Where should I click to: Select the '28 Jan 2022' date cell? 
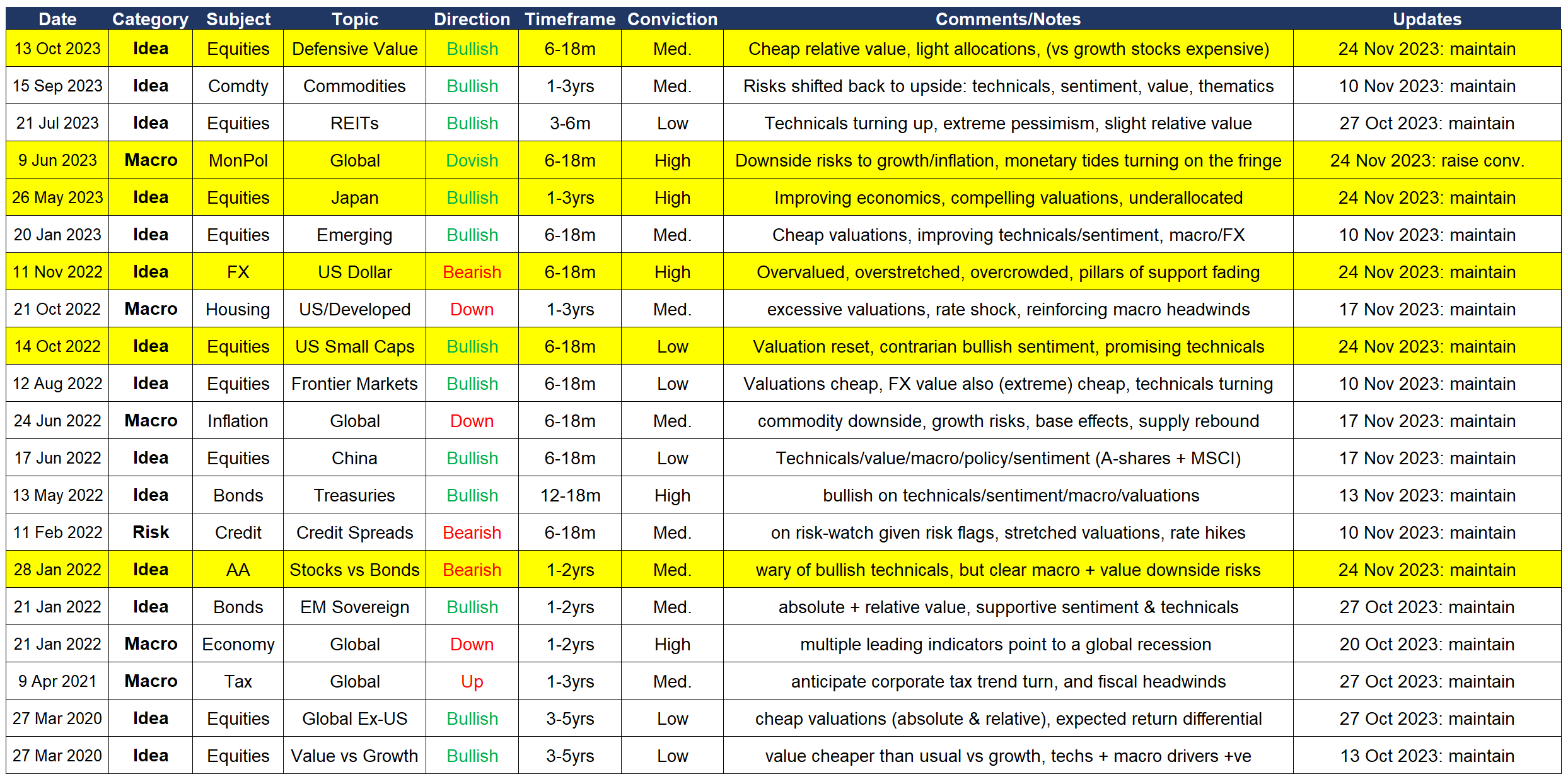coord(57,570)
